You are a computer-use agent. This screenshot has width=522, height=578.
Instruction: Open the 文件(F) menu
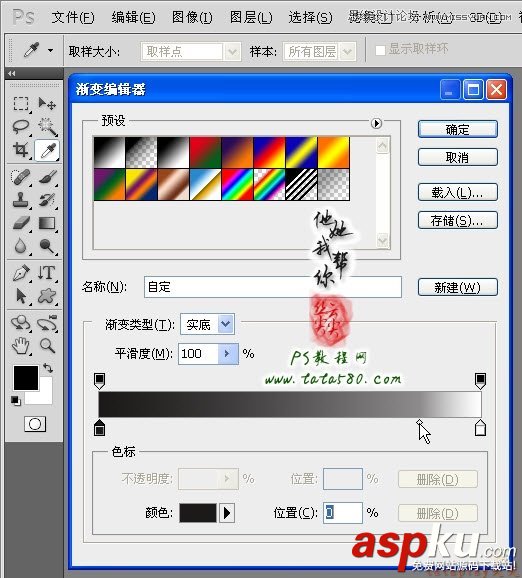[73, 17]
